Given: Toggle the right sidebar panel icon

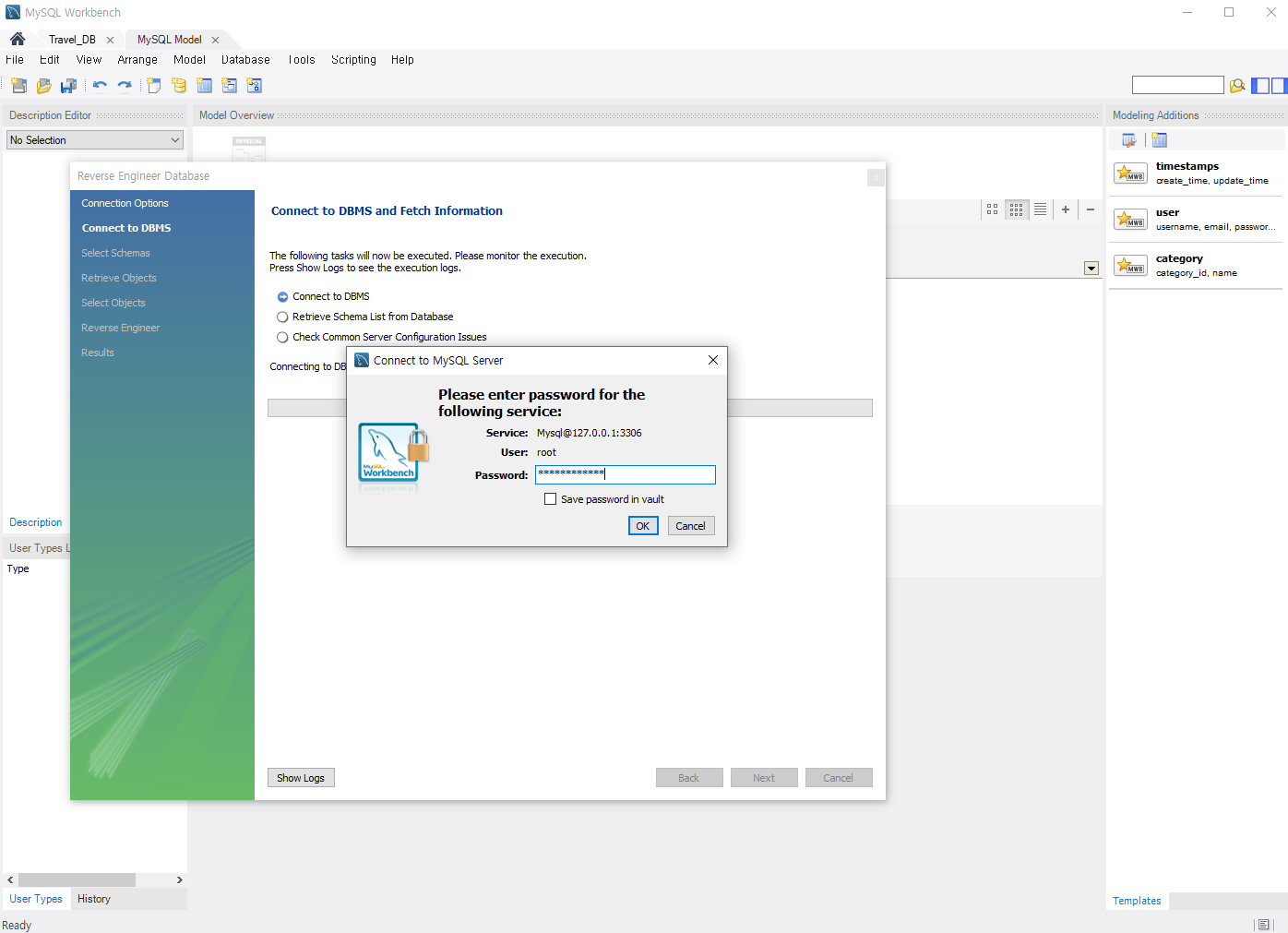Looking at the screenshot, I should [x=1279, y=86].
